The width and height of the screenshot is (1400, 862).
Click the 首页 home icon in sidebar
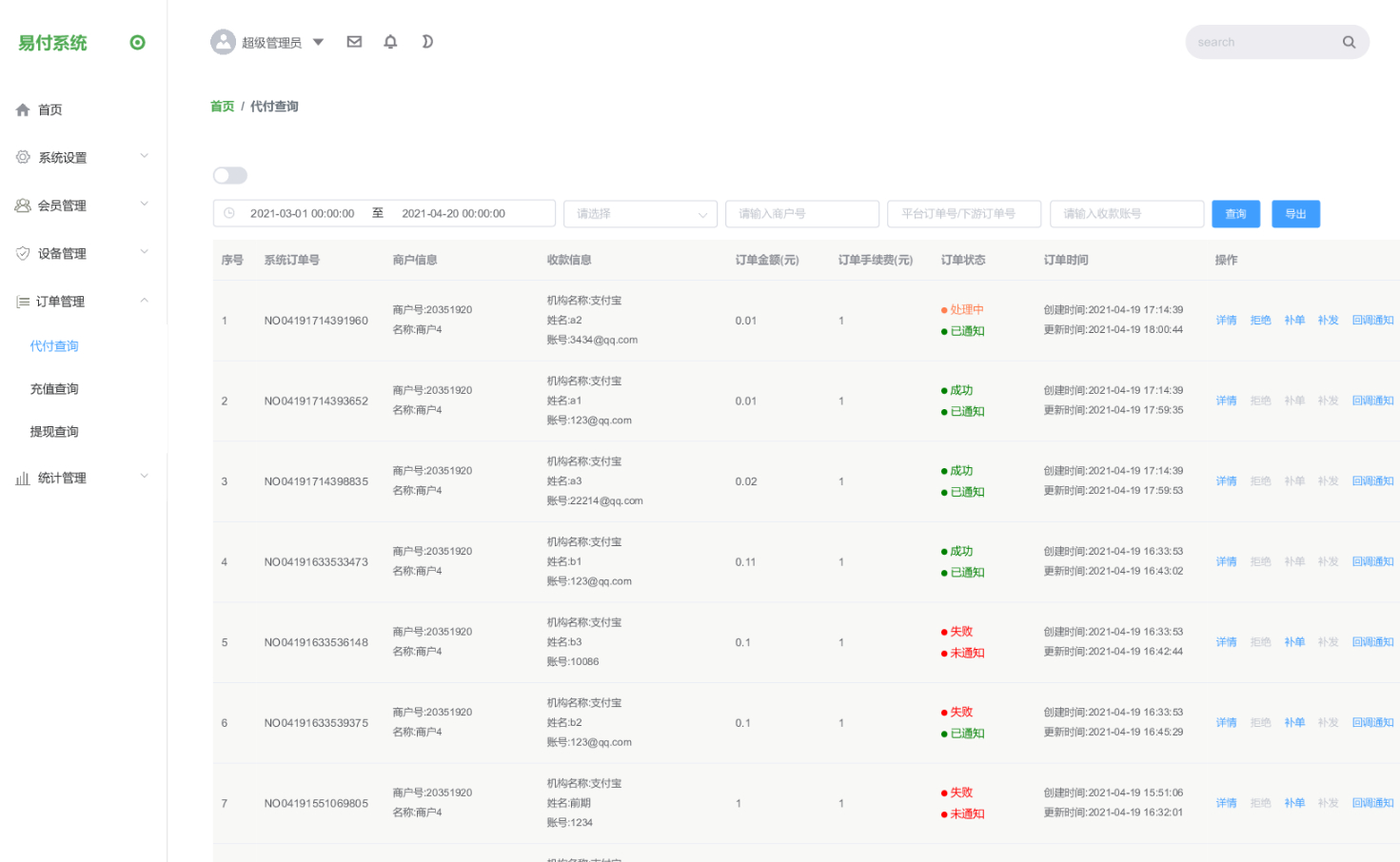coord(23,110)
